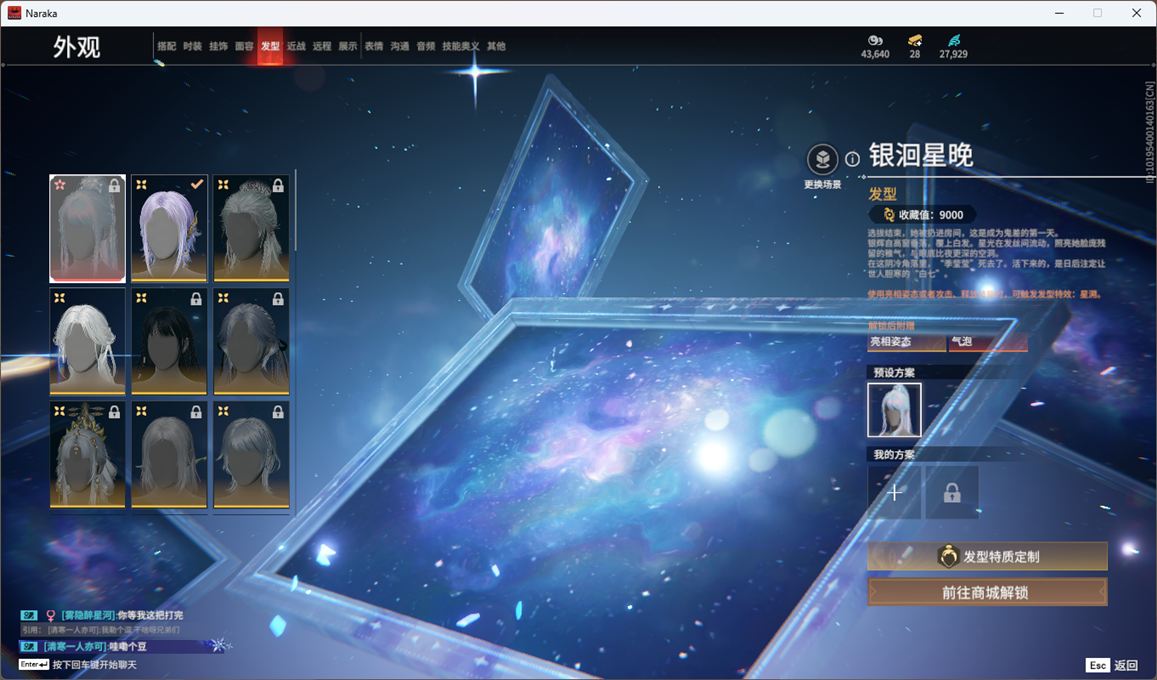Open the info icon beside 银洄星晚
Image resolution: width=1157 pixels, height=680 pixels.
click(852, 159)
